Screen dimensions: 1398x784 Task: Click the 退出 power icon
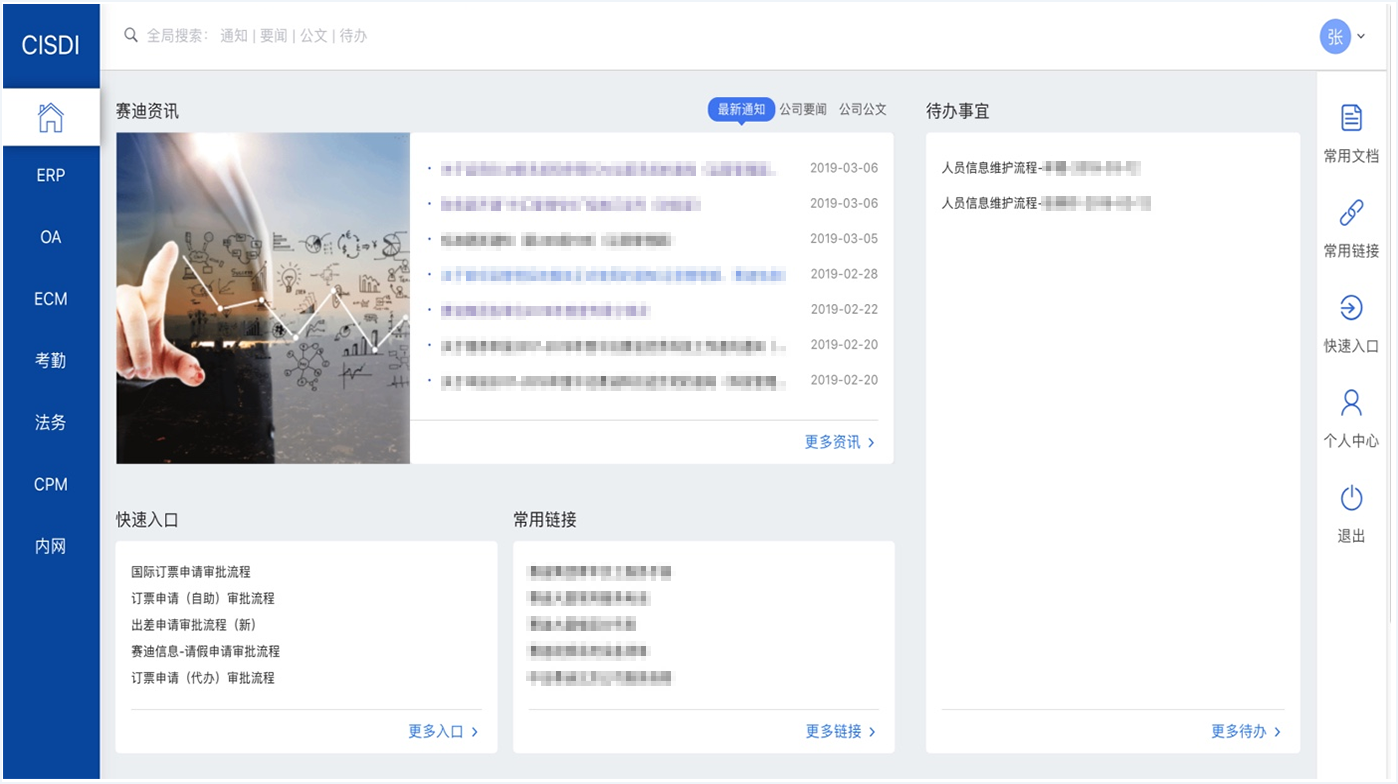(1351, 497)
